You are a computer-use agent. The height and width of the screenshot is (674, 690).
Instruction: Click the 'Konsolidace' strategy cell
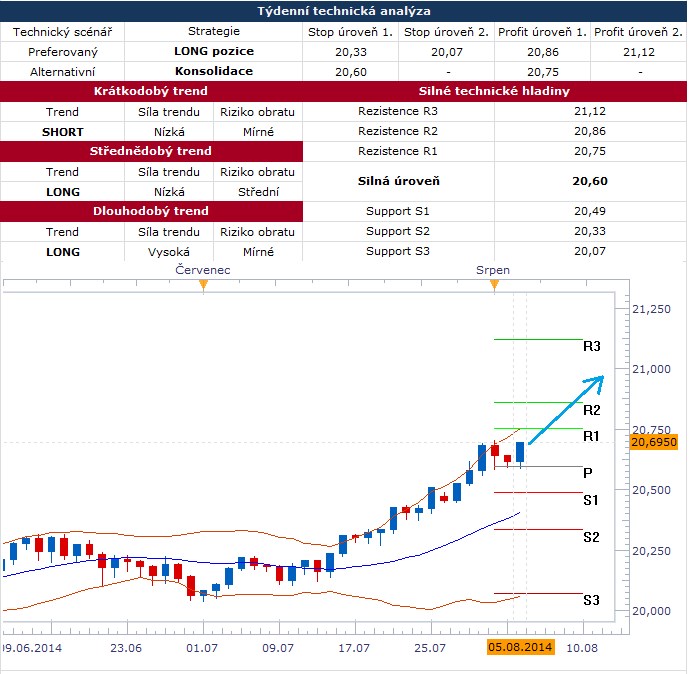(214, 71)
